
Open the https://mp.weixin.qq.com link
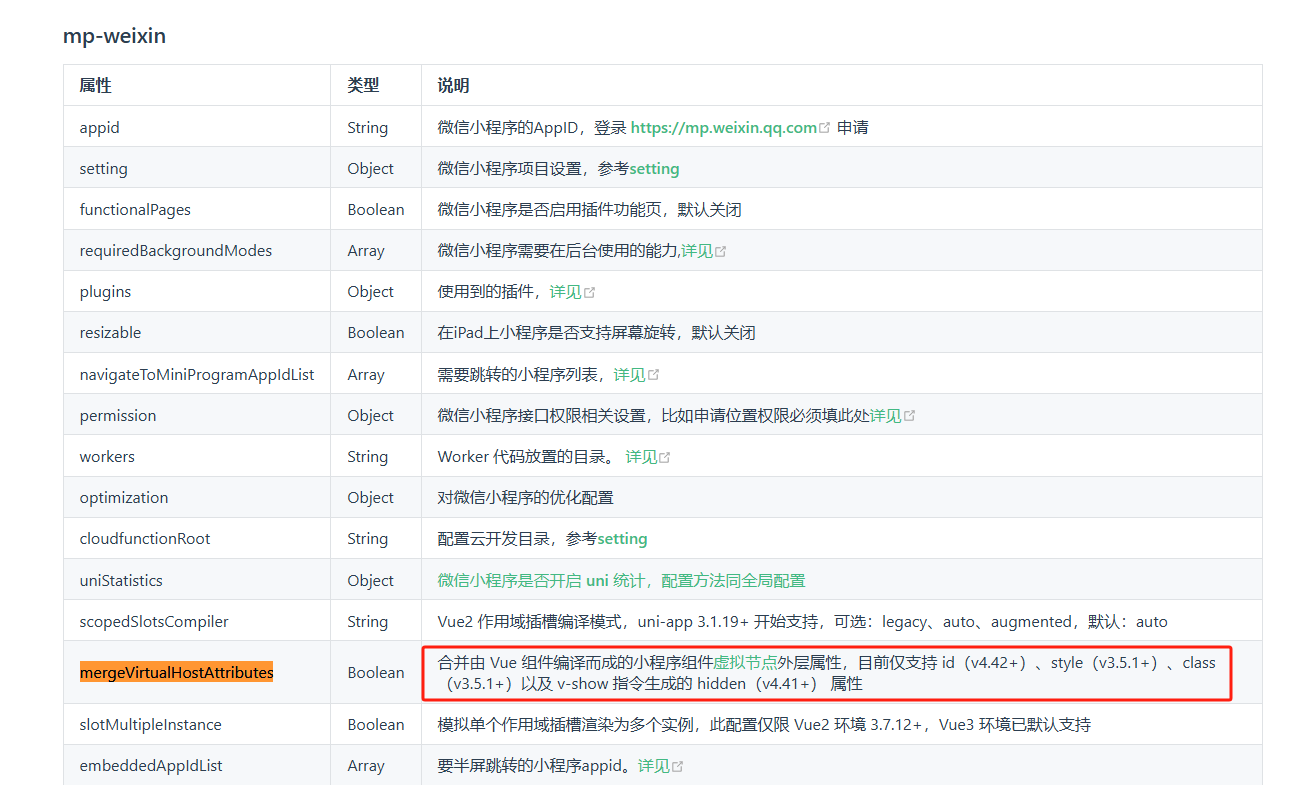click(x=724, y=127)
